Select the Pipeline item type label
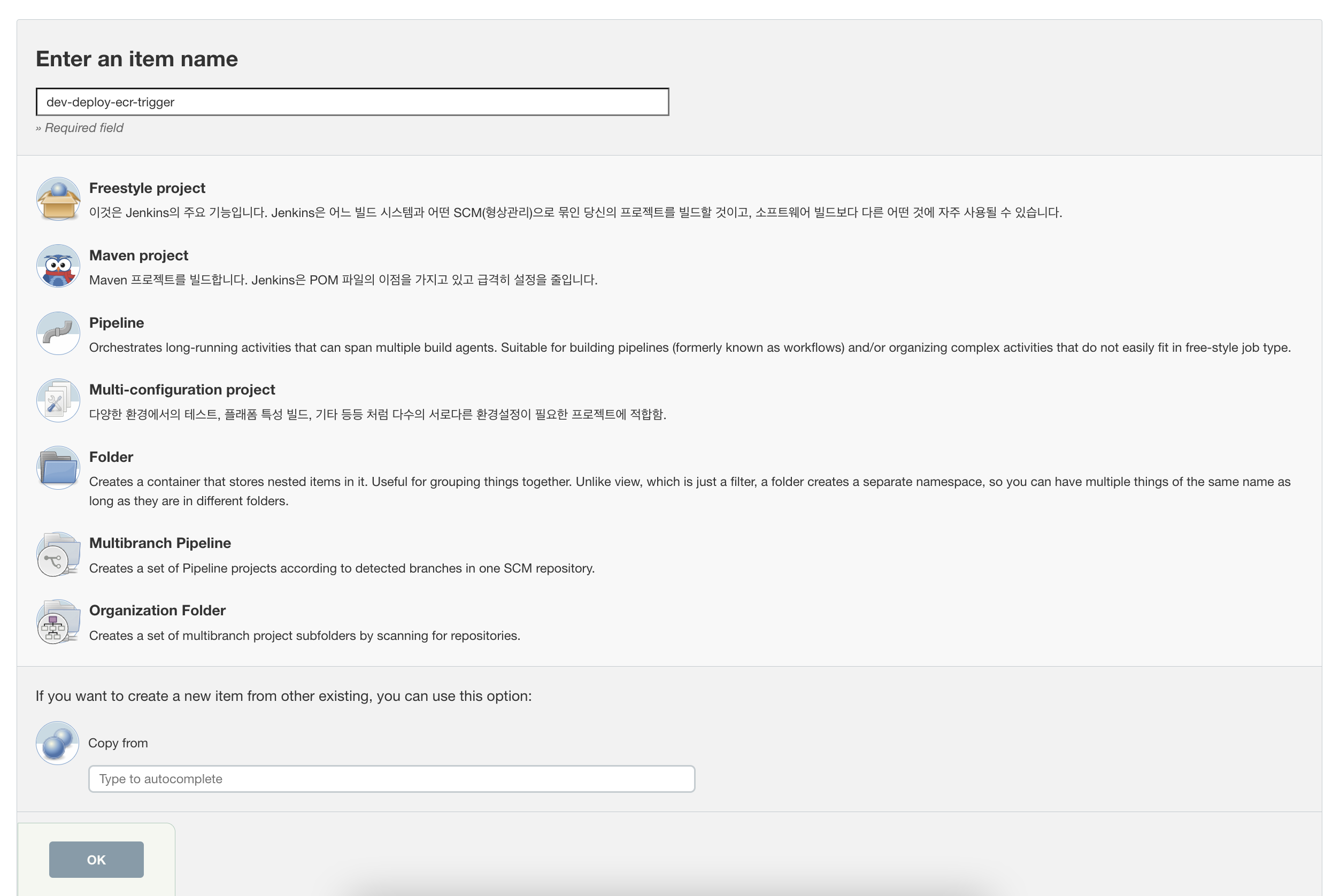 click(117, 323)
